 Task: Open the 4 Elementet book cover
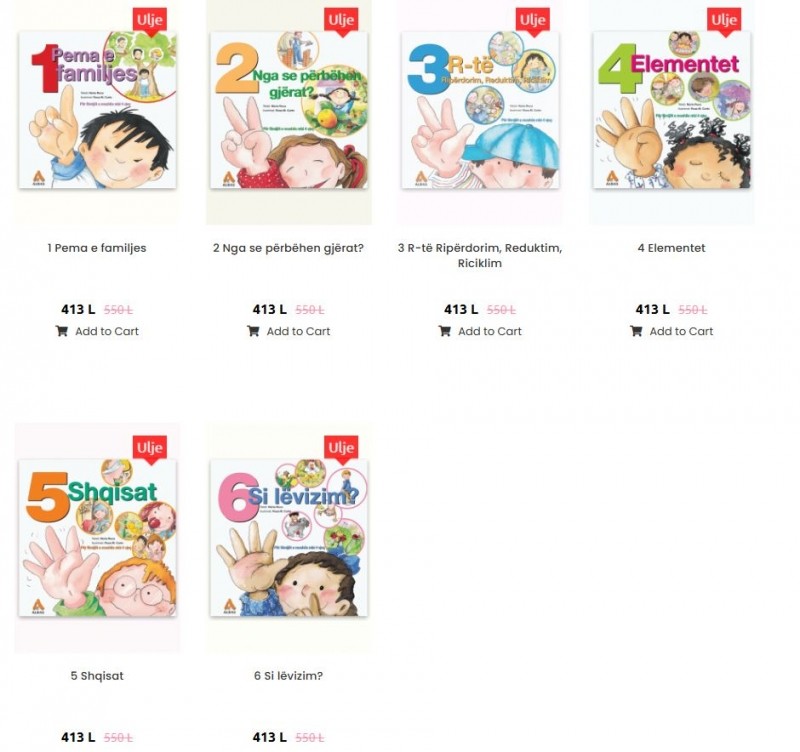[x=671, y=110]
